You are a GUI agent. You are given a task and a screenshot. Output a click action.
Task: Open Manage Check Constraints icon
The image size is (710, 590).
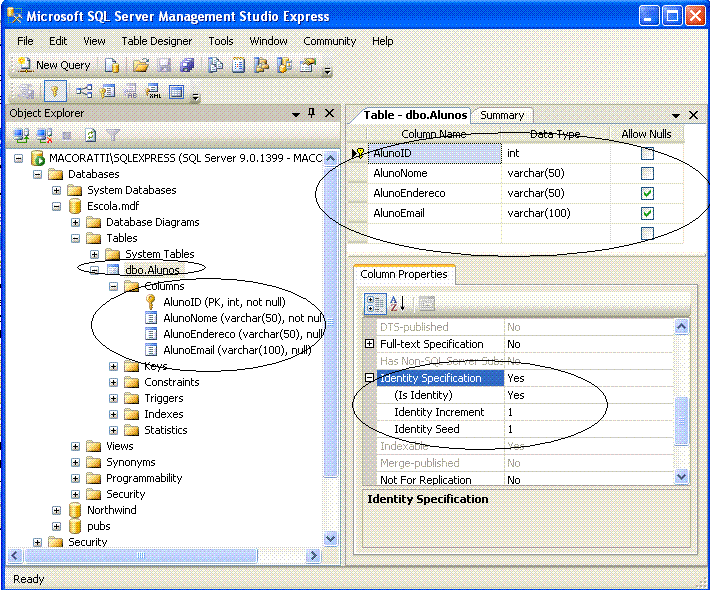coord(177,91)
